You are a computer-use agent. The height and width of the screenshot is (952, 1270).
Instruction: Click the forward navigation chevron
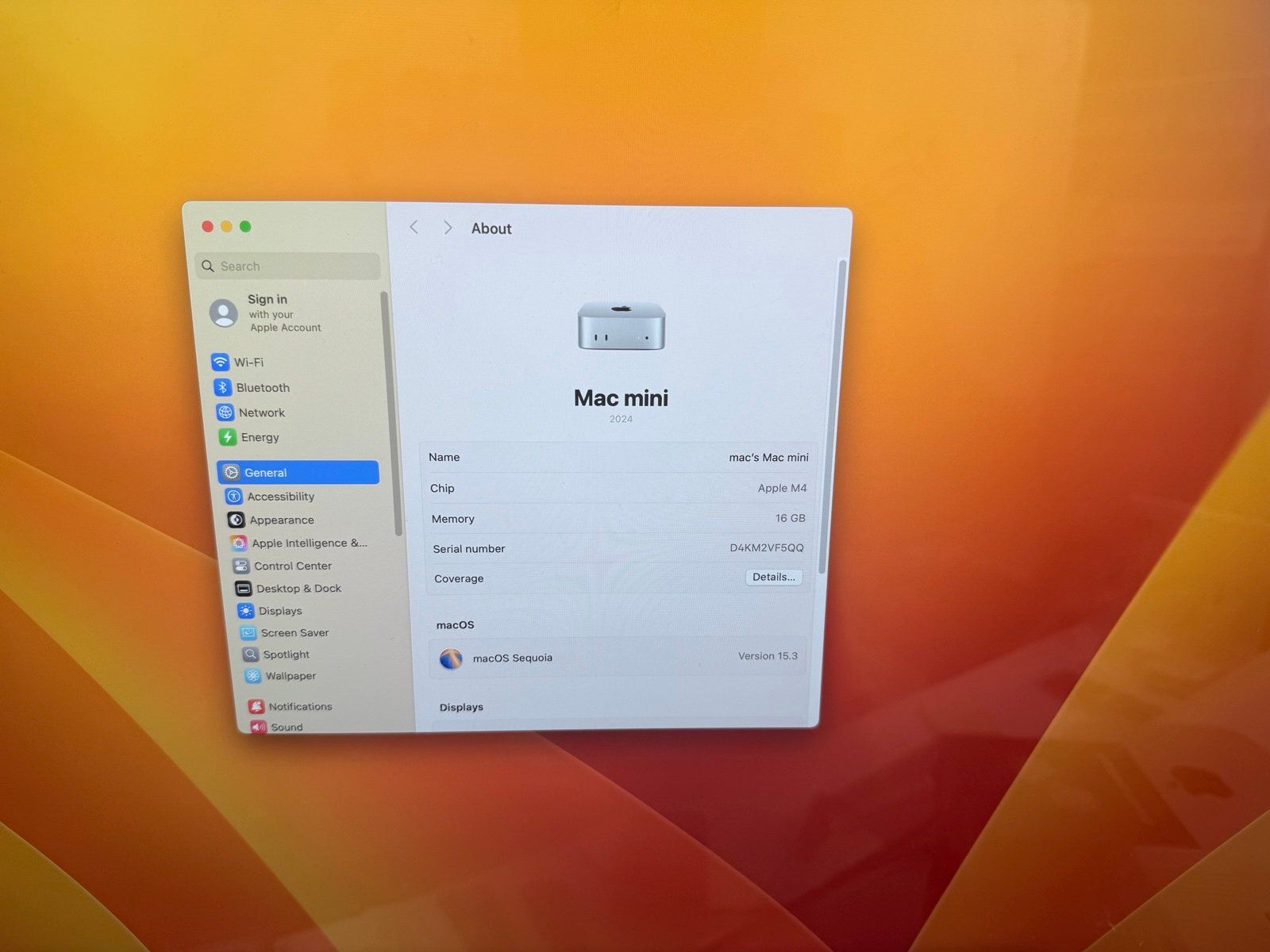448,228
